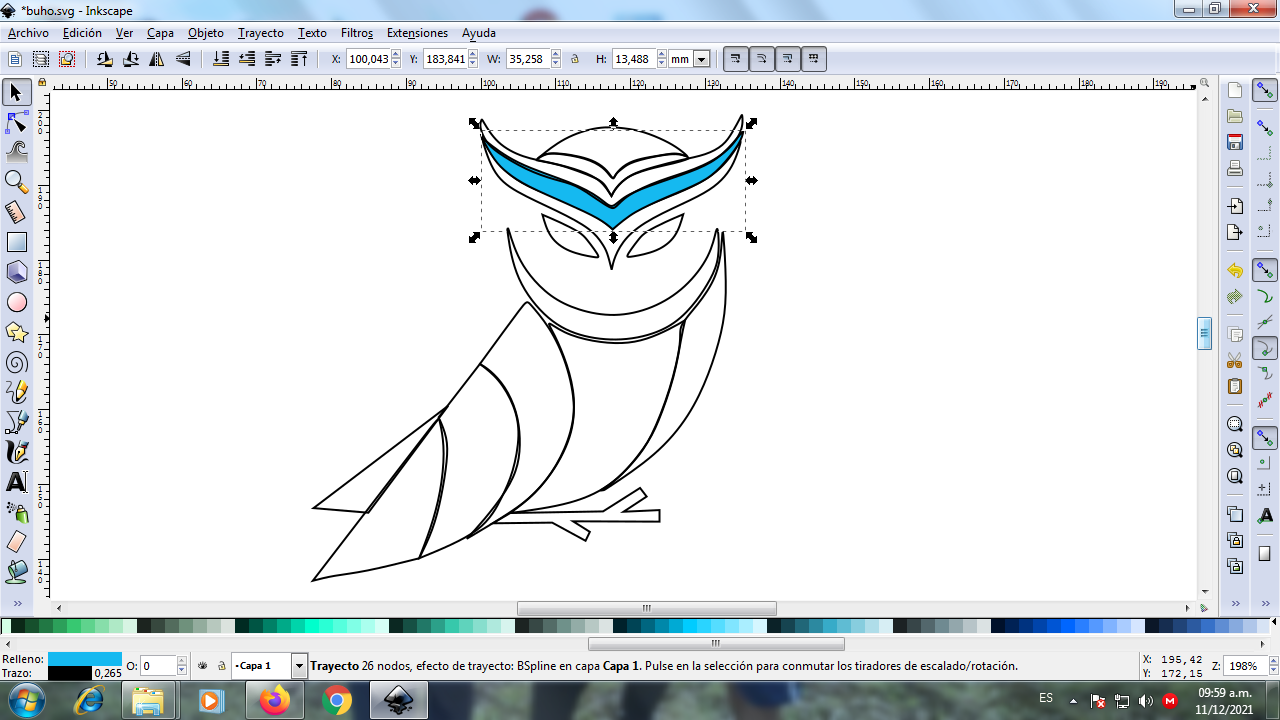Select the Selector arrow tool

pos(16,93)
